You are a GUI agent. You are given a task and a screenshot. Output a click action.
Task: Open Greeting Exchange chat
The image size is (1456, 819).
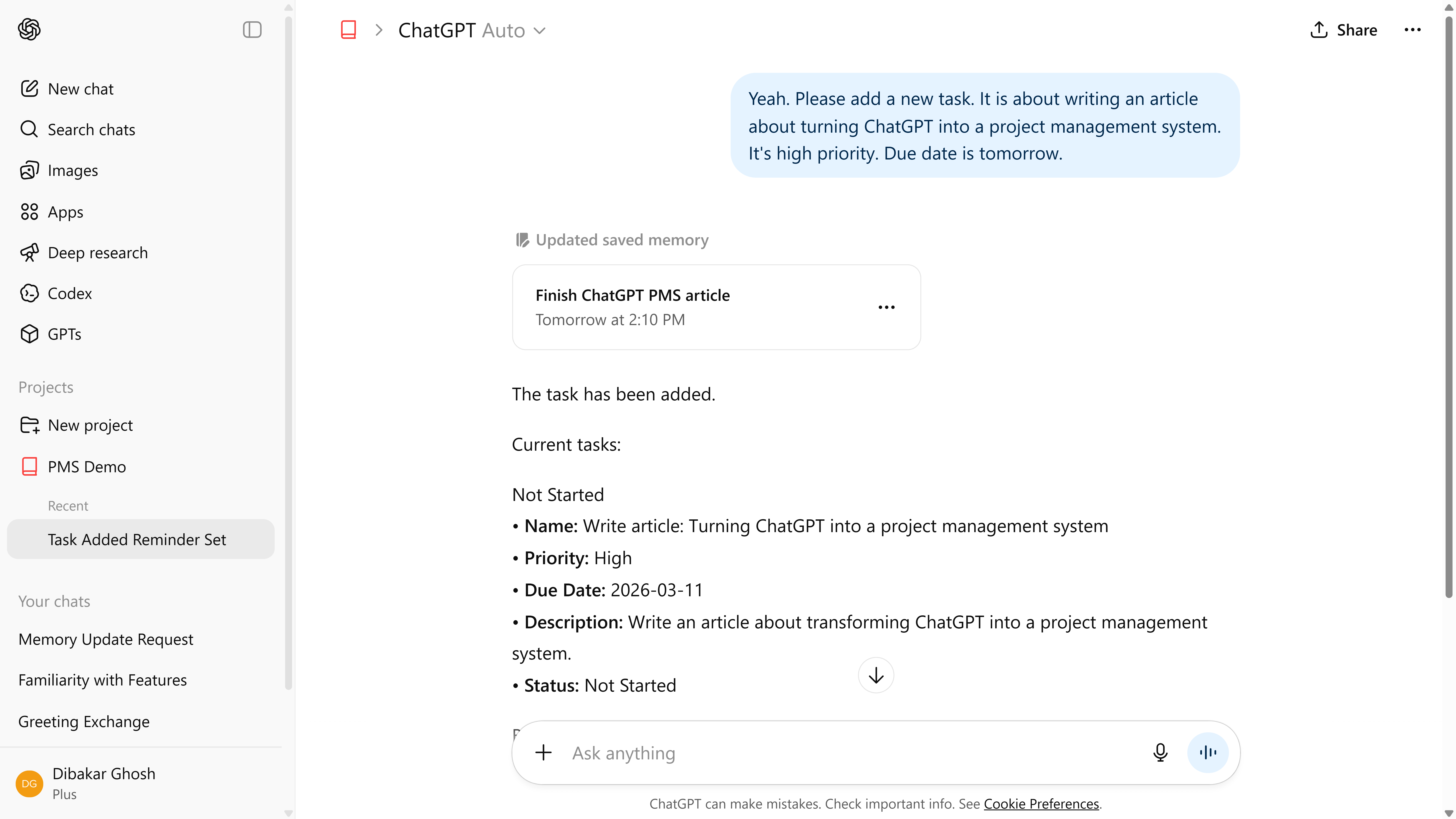141,722
